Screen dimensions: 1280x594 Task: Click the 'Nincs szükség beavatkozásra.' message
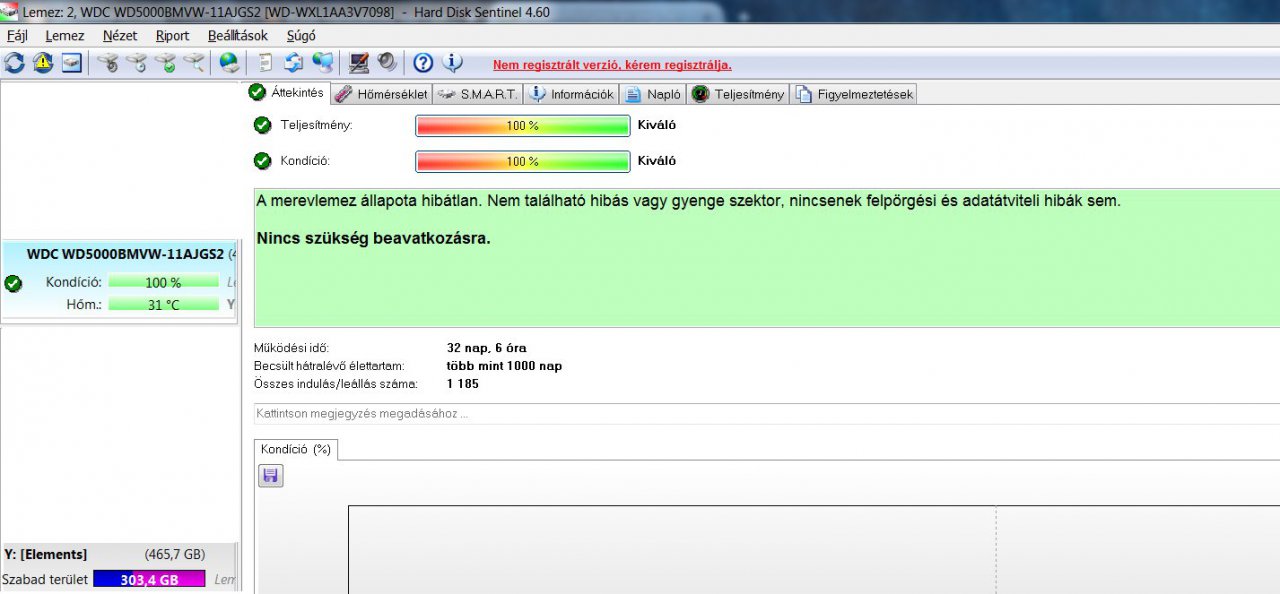tap(374, 238)
